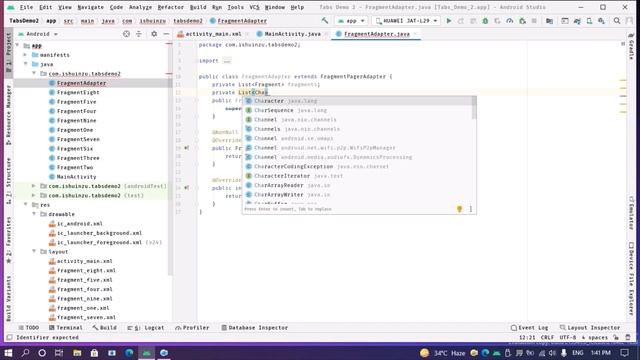This screenshot has width=640, height=360.
Task: Open the Logcat tool window
Action: [x=146, y=327]
